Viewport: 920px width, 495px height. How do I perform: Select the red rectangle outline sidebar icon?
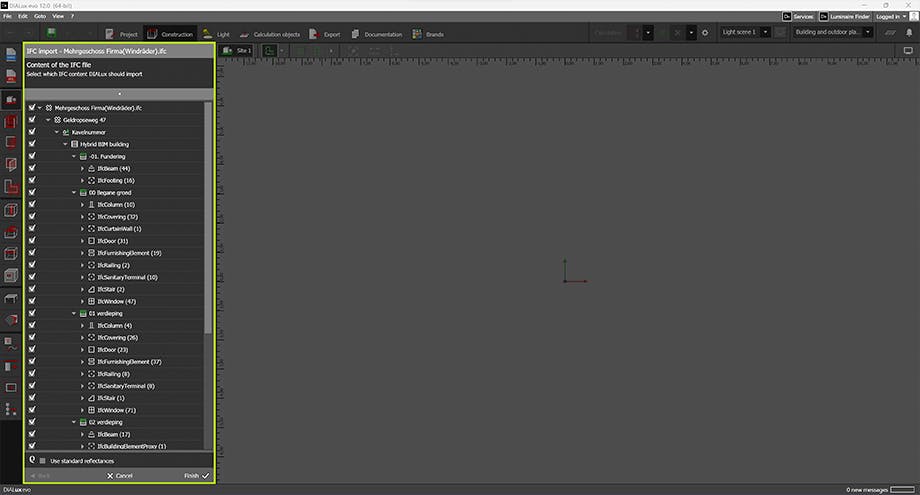[11, 388]
